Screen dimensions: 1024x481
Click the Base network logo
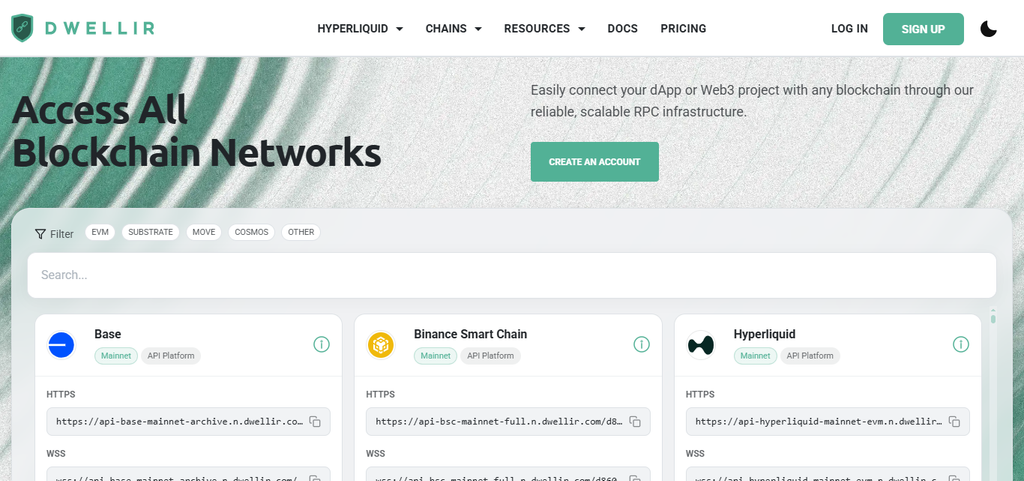coord(61,345)
